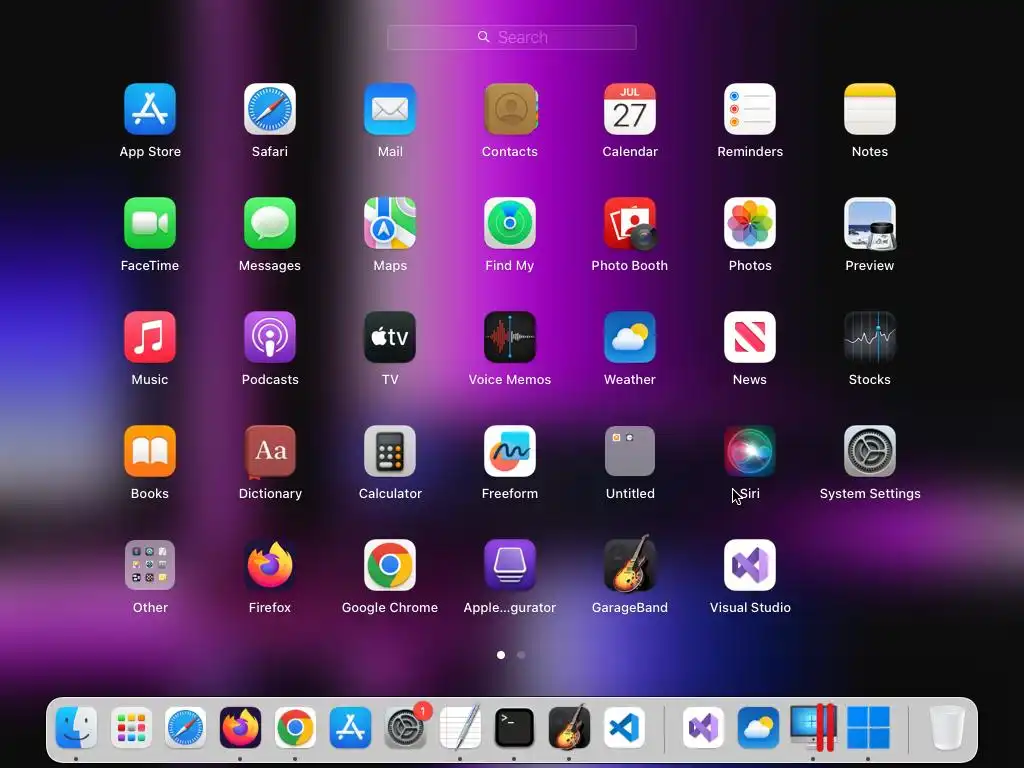Open Weather app in Launchpad grid
The height and width of the screenshot is (768, 1024).
point(630,337)
